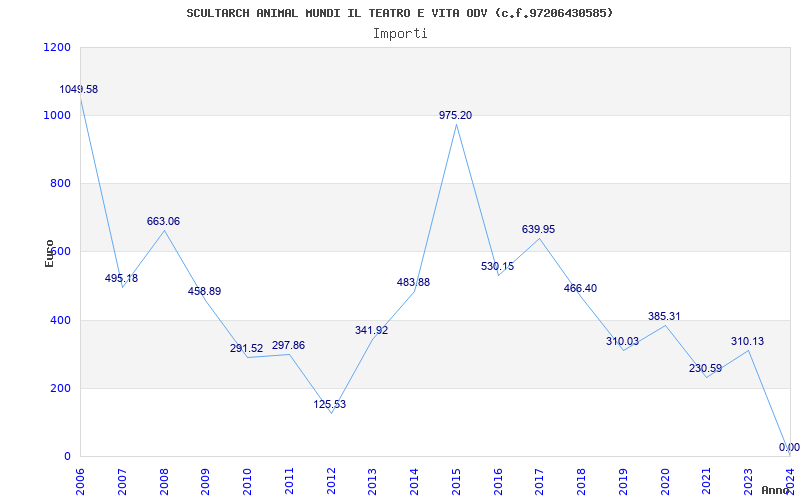Click year 2024 on x-axis
The width and height of the screenshot is (800, 500).
790,482
